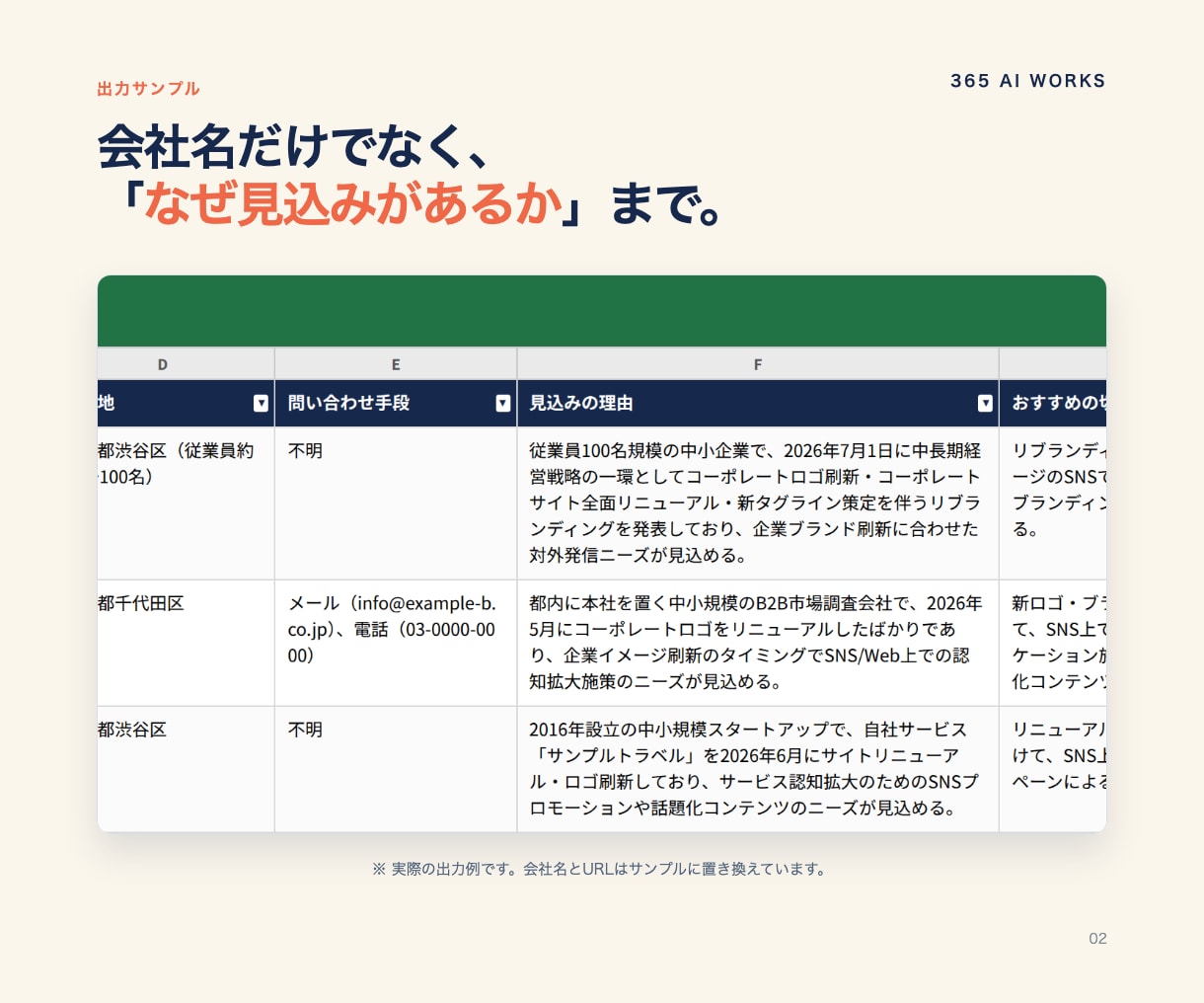Viewport: 1204px width, 1003px height.
Task: Click the headline なぜ見込みがあるか
Action: (353, 202)
